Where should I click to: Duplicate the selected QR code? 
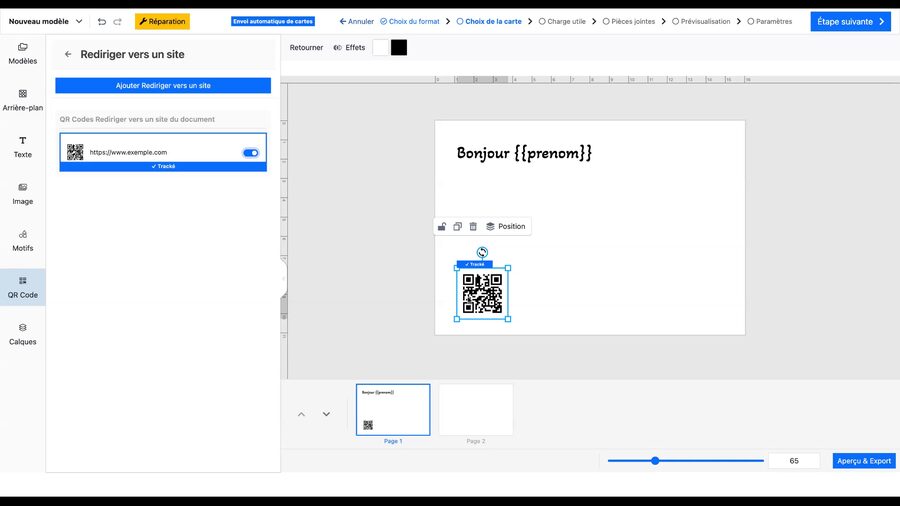[x=457, y=227]
